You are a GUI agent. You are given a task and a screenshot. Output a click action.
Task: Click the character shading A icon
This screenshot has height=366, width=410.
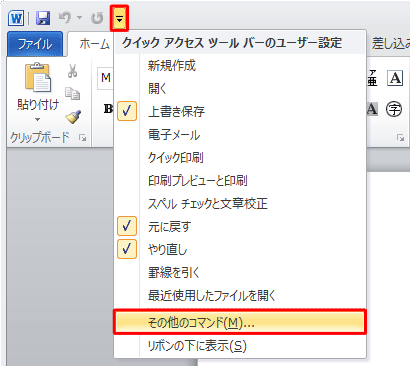(372, 109)
